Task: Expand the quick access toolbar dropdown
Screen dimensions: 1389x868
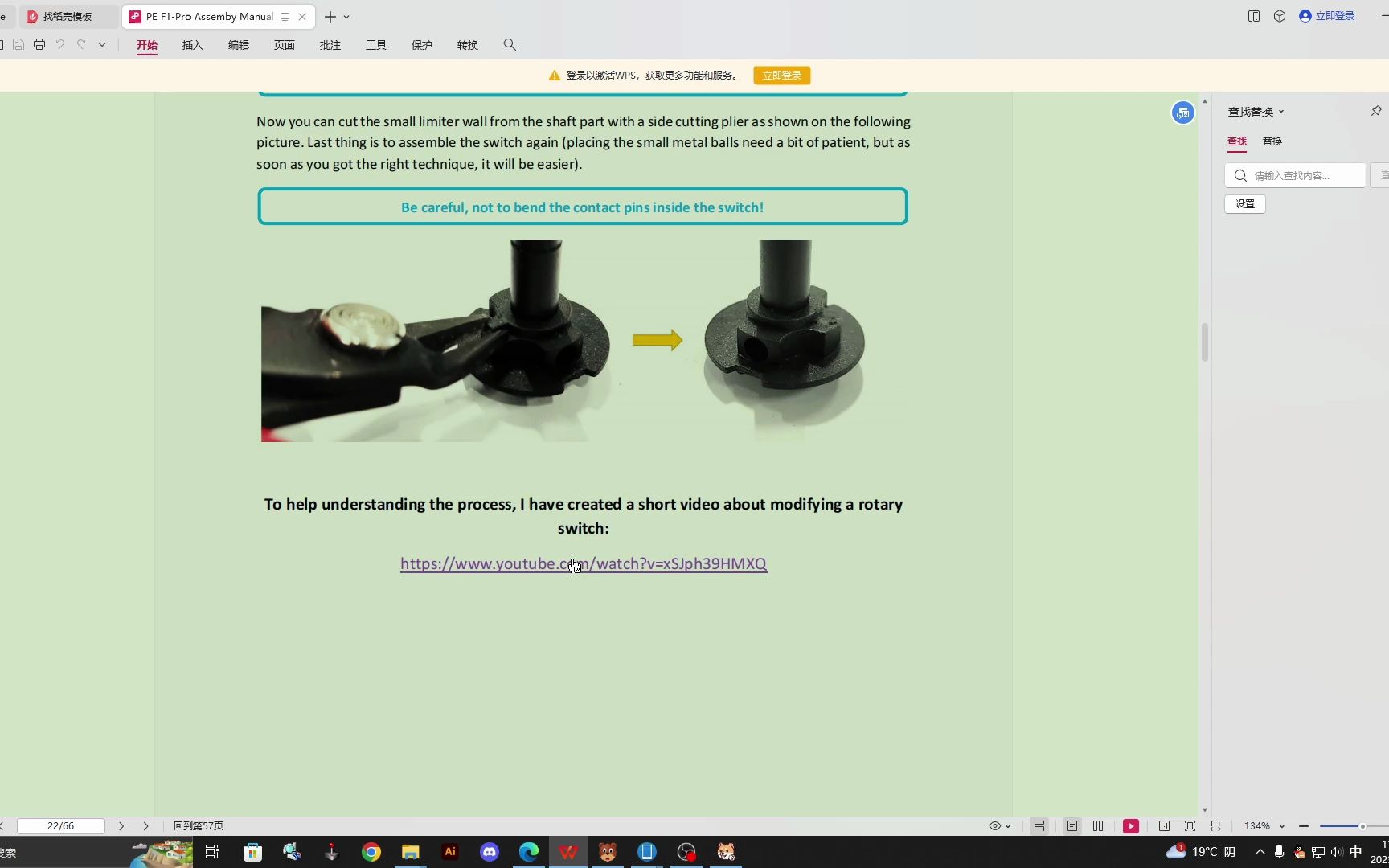Action: pos(102,45)
